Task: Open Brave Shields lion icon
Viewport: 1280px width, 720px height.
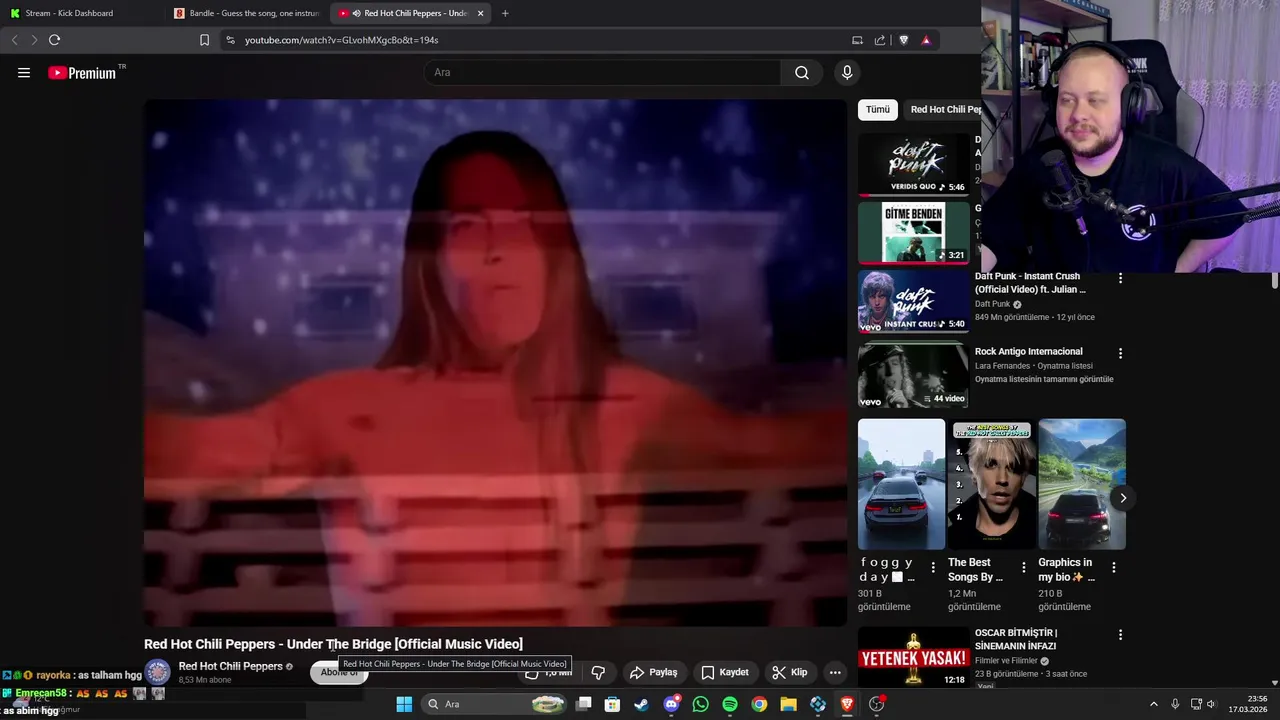Action: pos(904,40)
